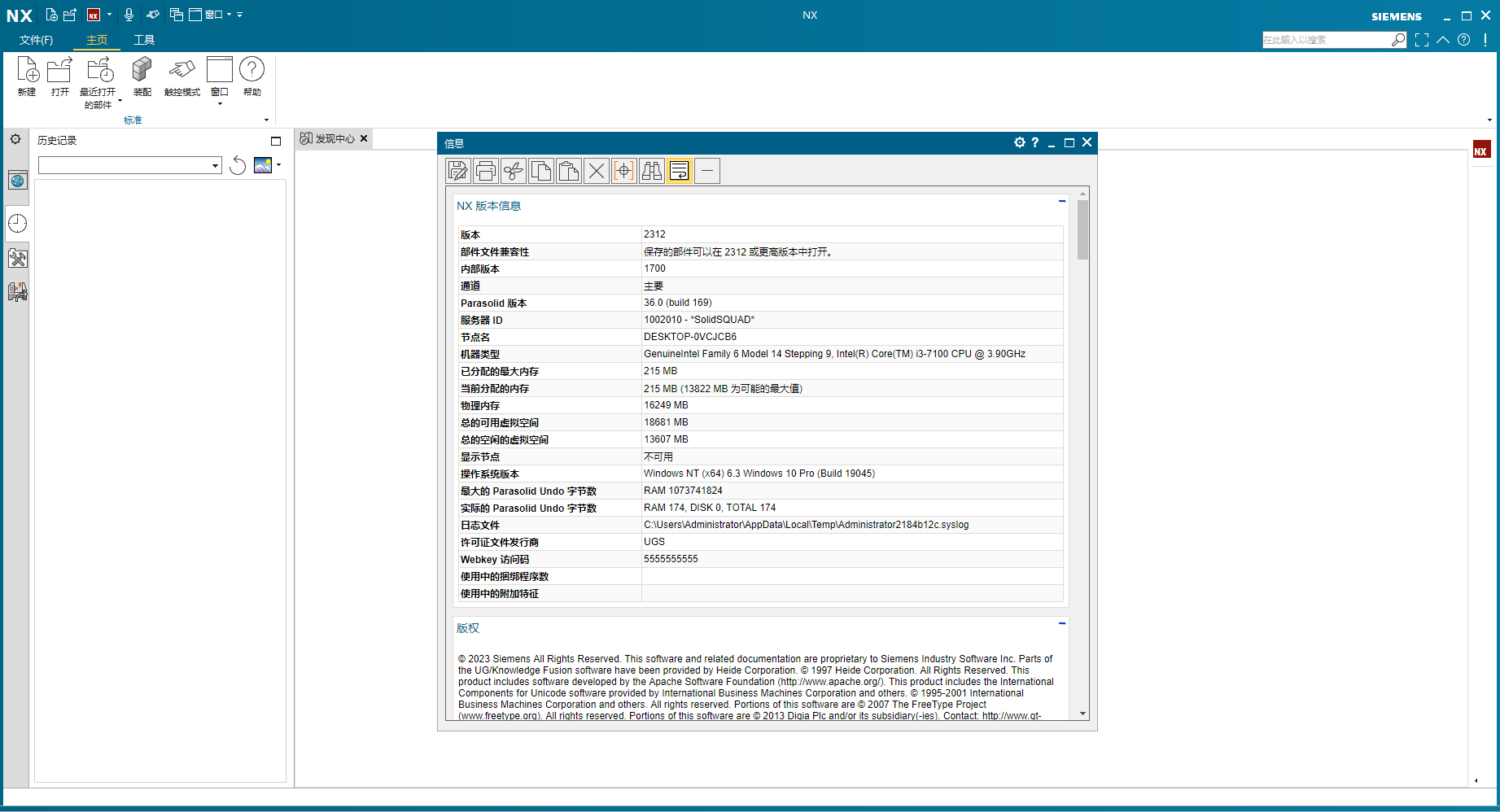This screenshot has height=812, width=1500.
Task: Create a new part with the 新建 icon
Action: [27, 78]
